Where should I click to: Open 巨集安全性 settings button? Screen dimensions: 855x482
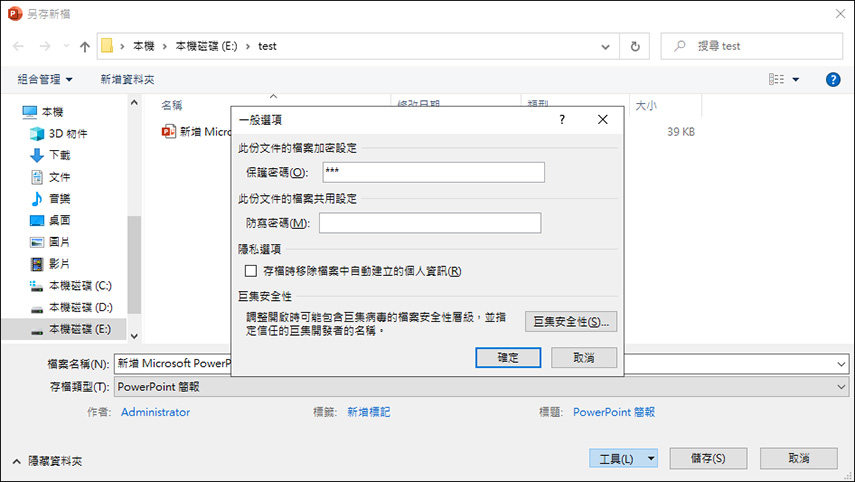(x=571, y=322)
